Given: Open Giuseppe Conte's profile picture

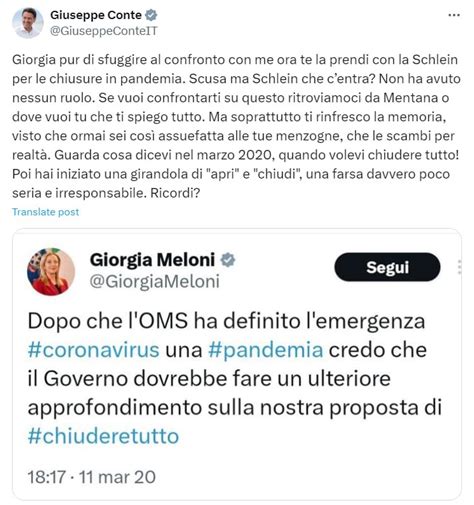Looking at the screenshot, I should [x=28, y=23].
